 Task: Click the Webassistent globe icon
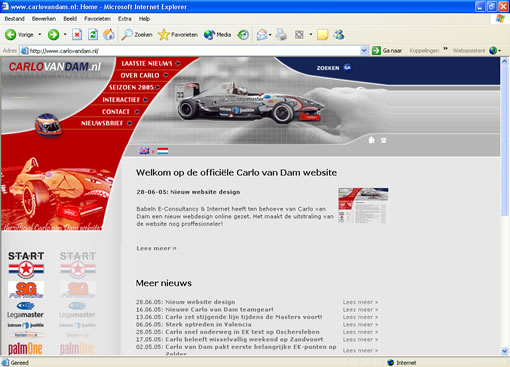click(493, 51)
